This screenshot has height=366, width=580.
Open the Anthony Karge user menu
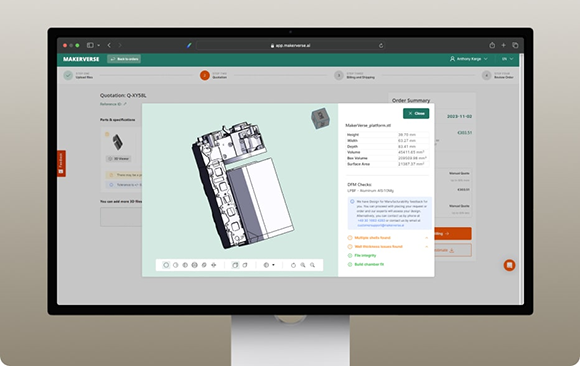[469, 59]
